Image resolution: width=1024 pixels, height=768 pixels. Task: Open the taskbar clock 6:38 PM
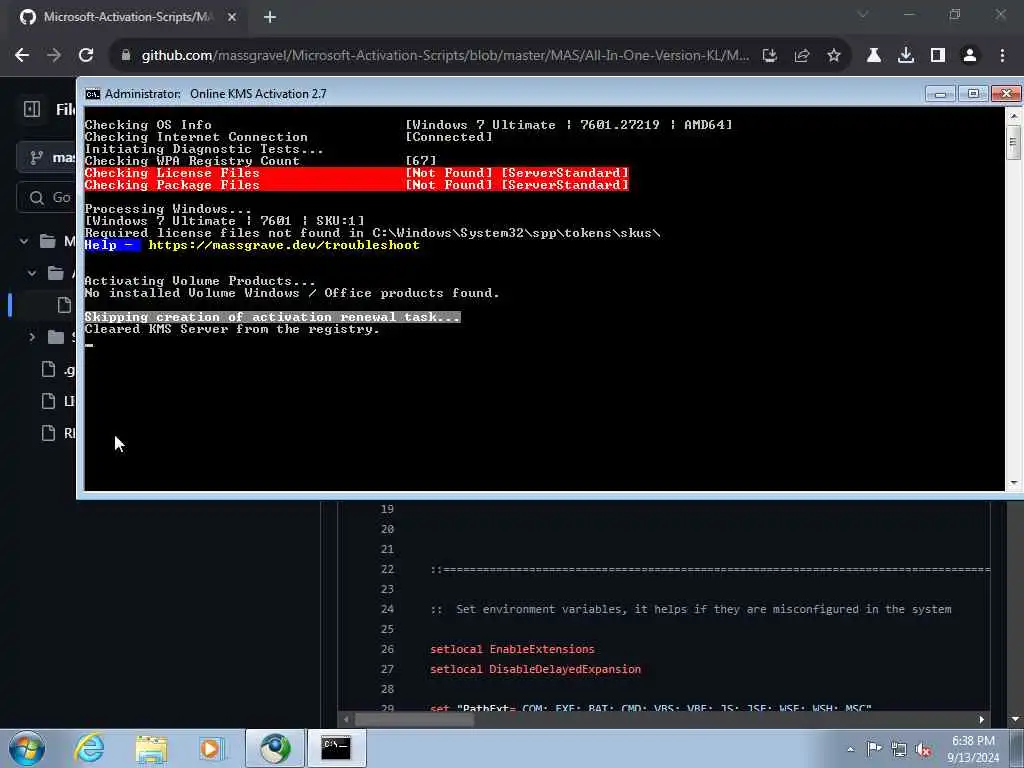point(973,749)
